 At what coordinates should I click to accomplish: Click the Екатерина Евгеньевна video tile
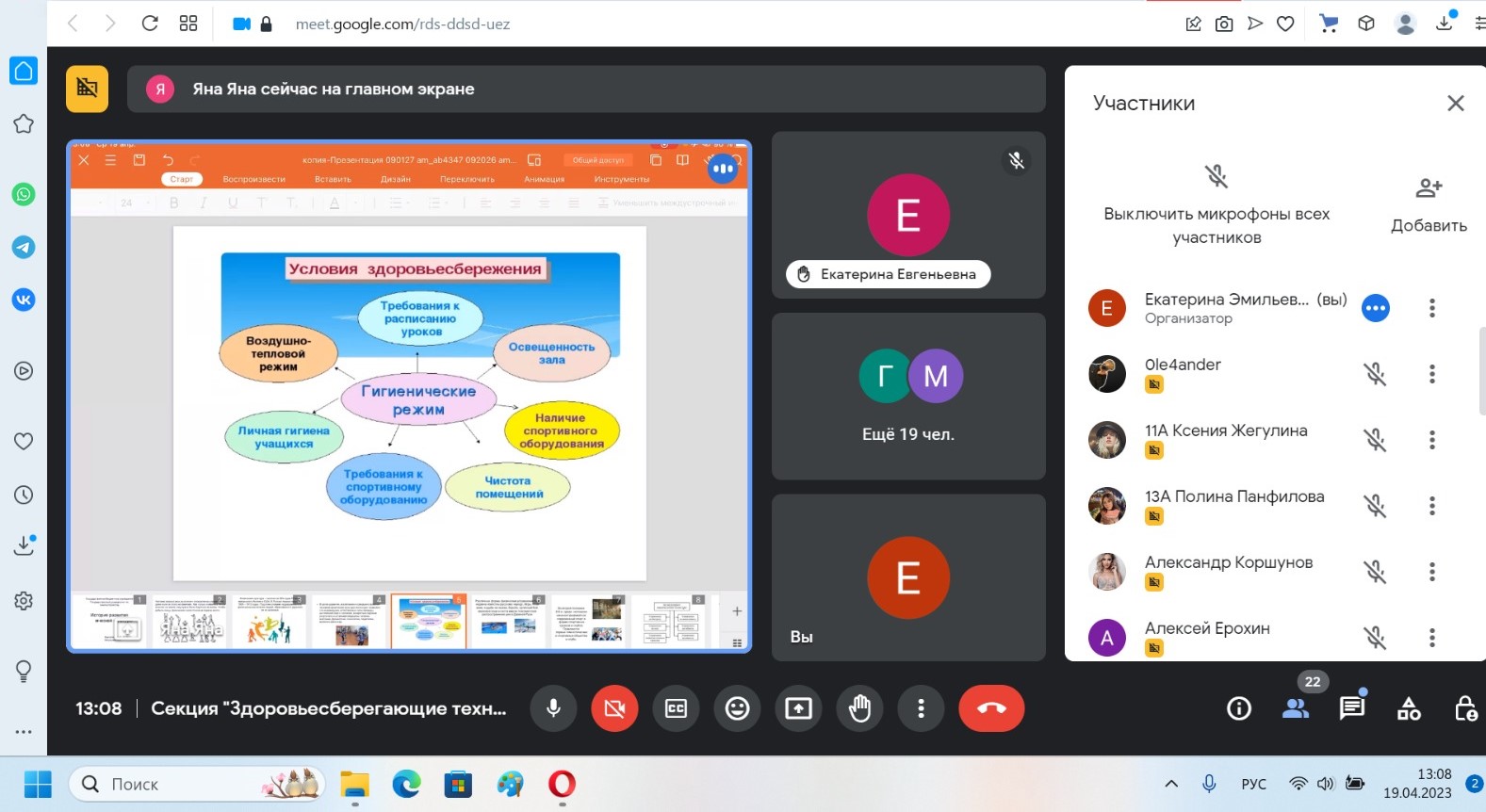tap(908, 215)
